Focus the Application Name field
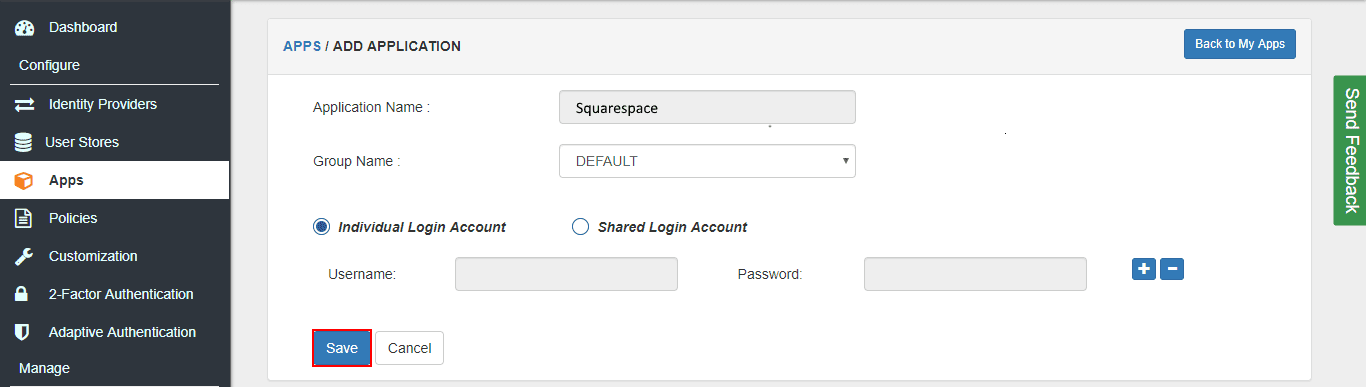Screen dimensions: 1366x387 (707, 108)
